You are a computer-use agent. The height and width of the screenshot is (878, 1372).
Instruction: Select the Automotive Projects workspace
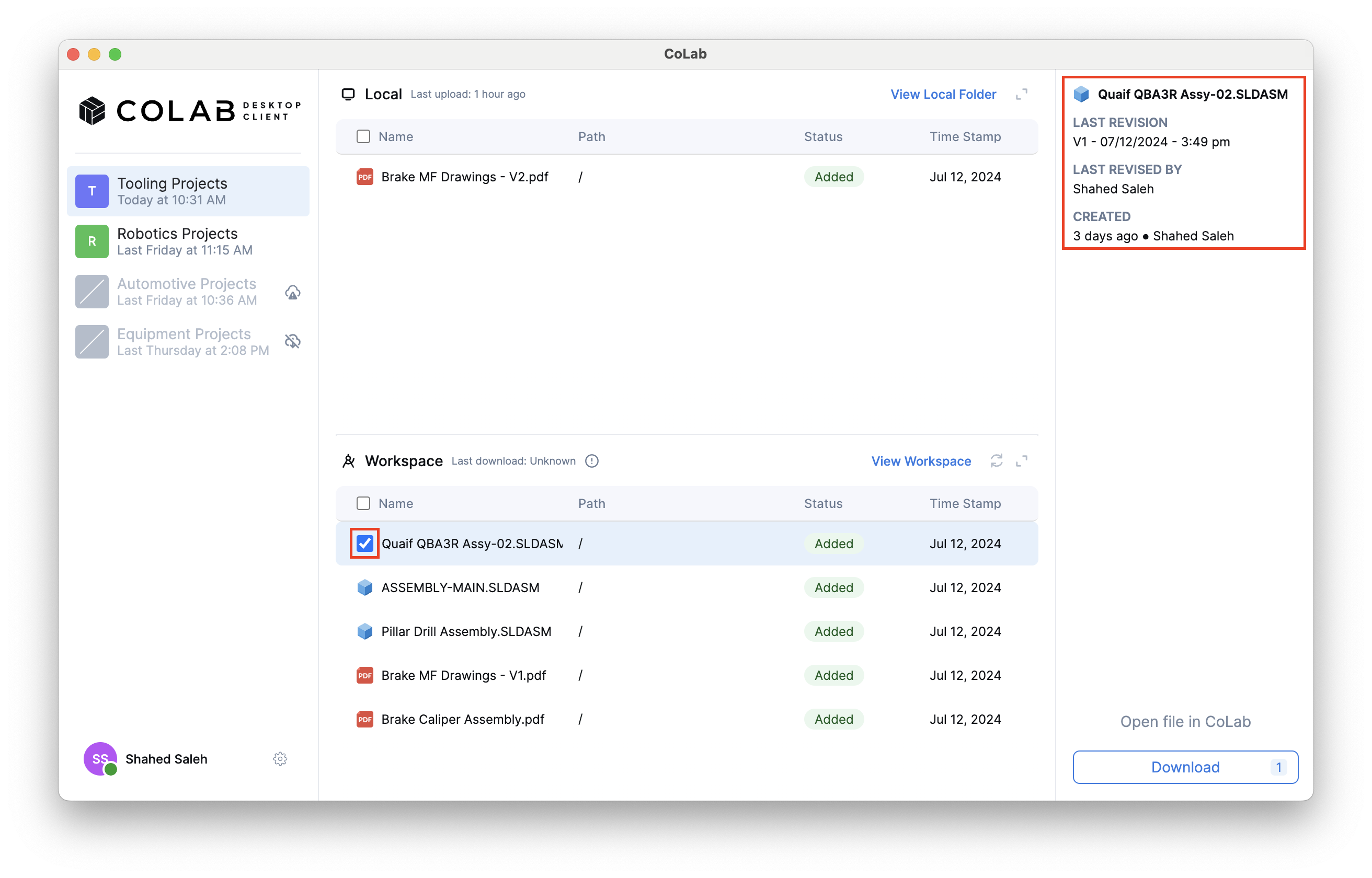[188, 291]
